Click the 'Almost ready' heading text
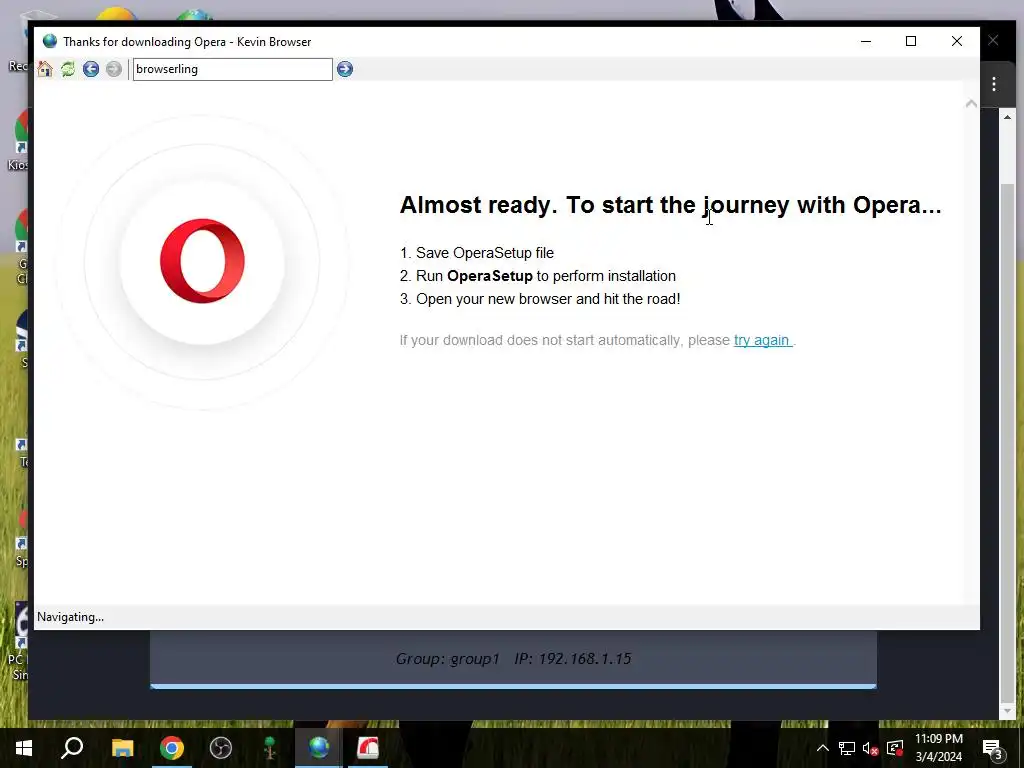Image resolution: width=1024 pixels, height=768 pixels. tap(670, 205)
